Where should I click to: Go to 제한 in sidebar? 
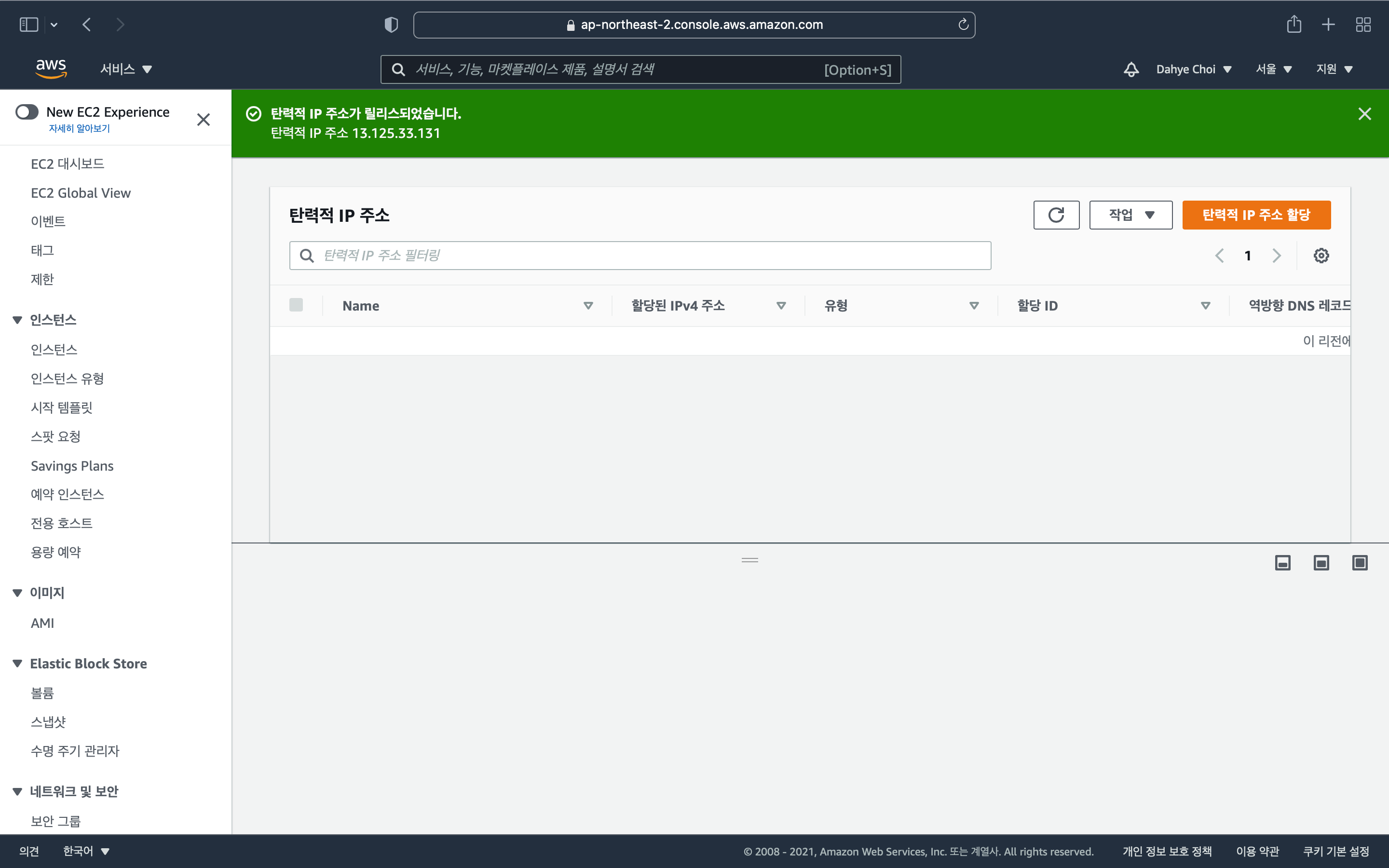point(42,279)
